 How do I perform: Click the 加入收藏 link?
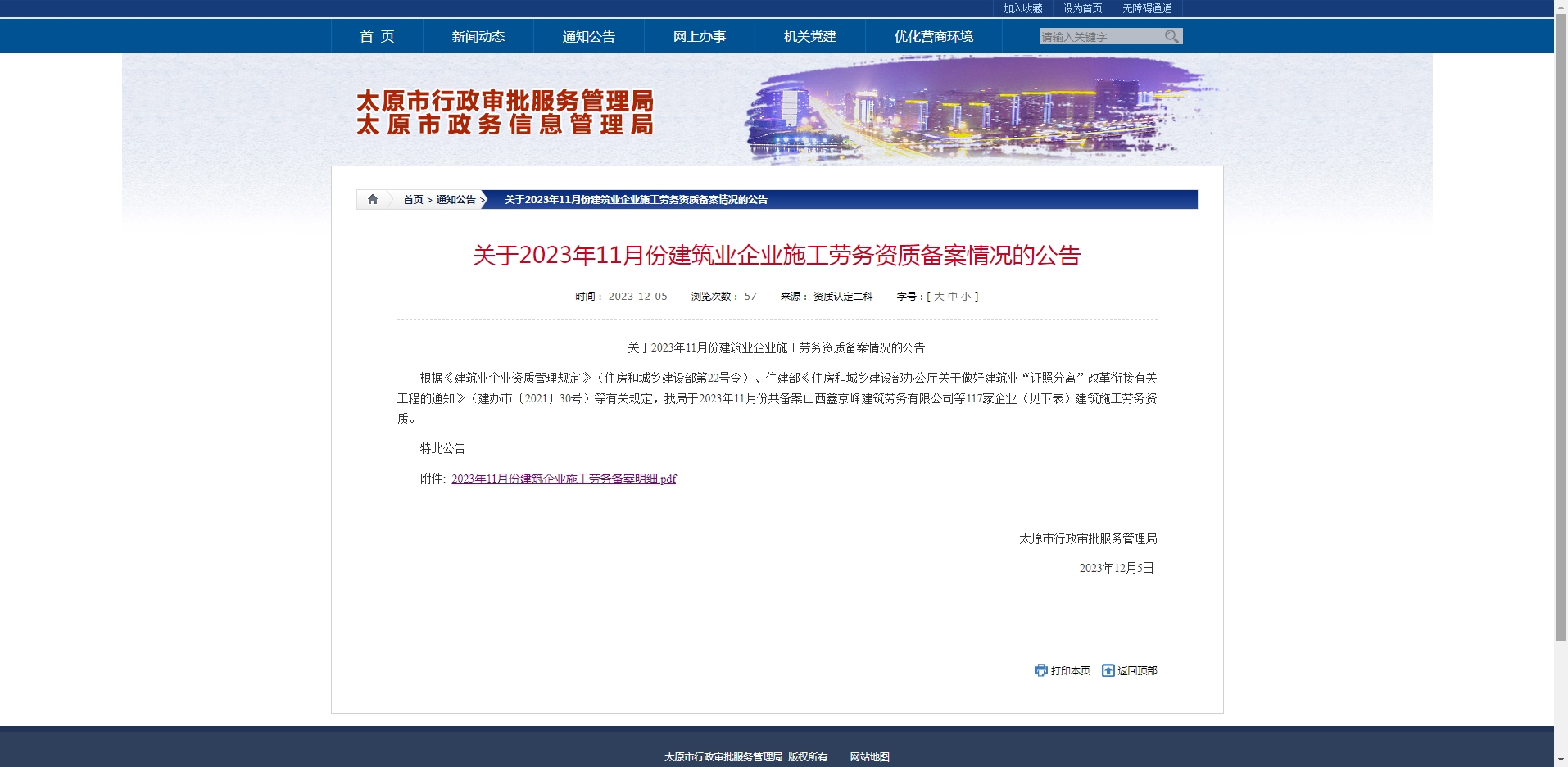(x=1022, y=8)
